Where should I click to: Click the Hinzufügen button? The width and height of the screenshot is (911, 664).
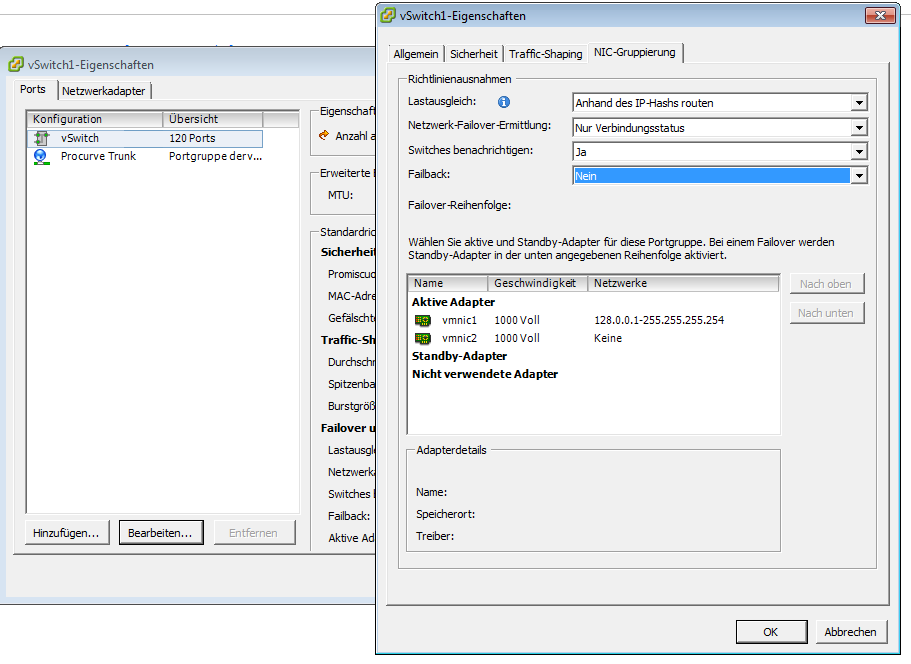click(66, 532)
